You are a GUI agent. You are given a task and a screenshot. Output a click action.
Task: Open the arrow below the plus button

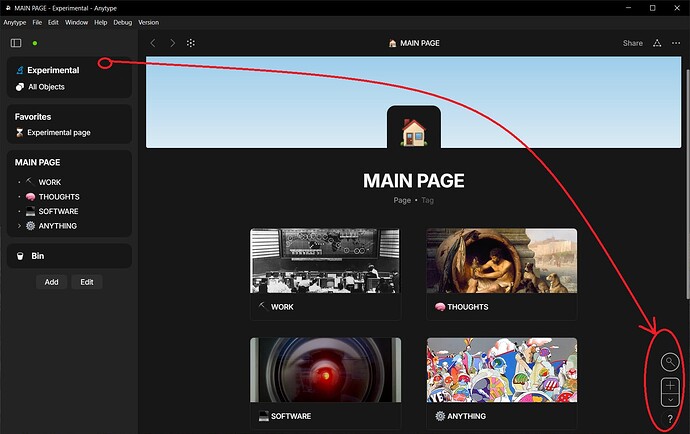670,400
